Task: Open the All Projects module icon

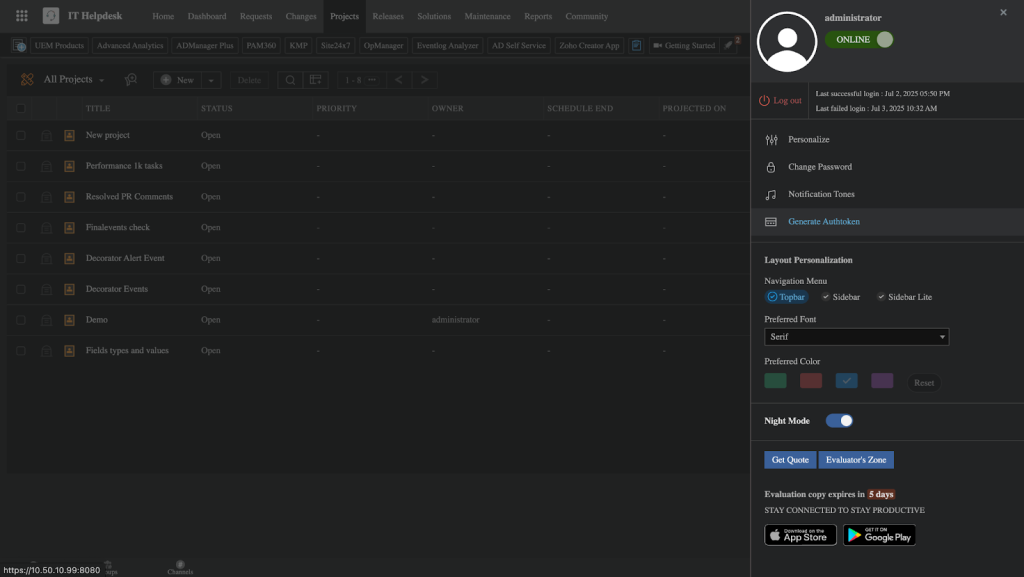Action: coord(27,80)
